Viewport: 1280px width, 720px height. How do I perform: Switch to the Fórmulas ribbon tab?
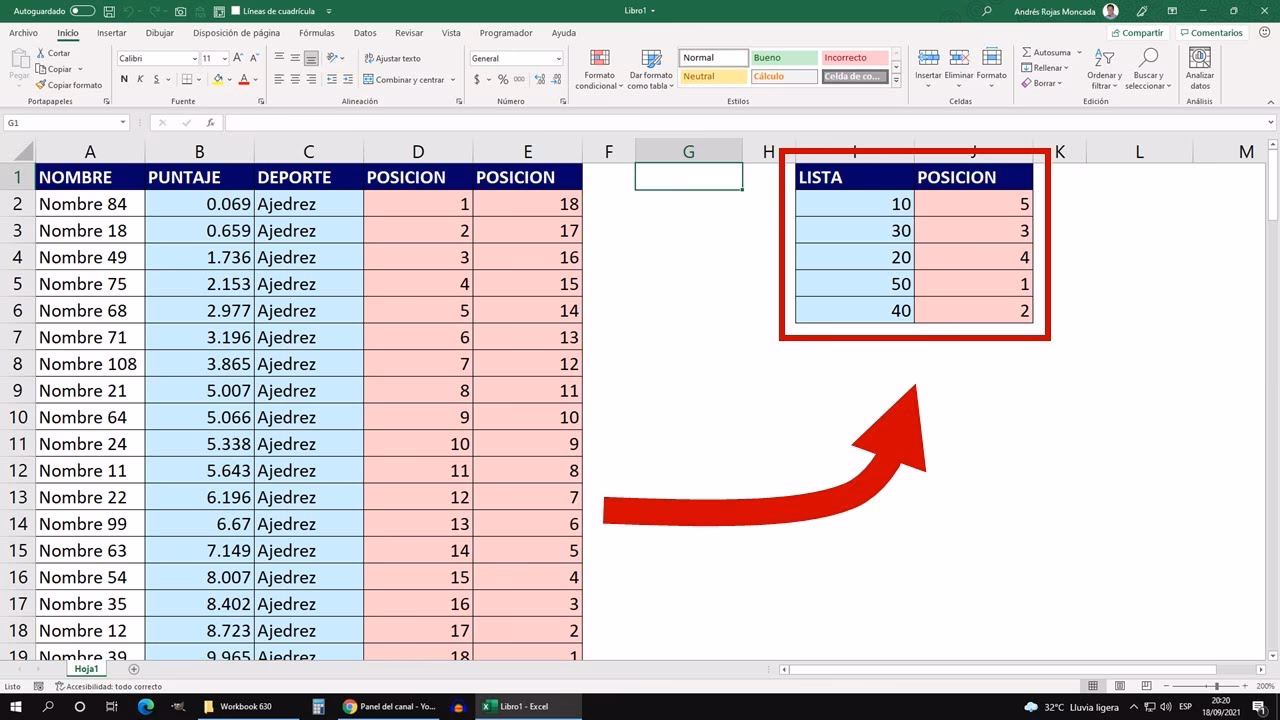pyautogui.click(x=316, y=32)
